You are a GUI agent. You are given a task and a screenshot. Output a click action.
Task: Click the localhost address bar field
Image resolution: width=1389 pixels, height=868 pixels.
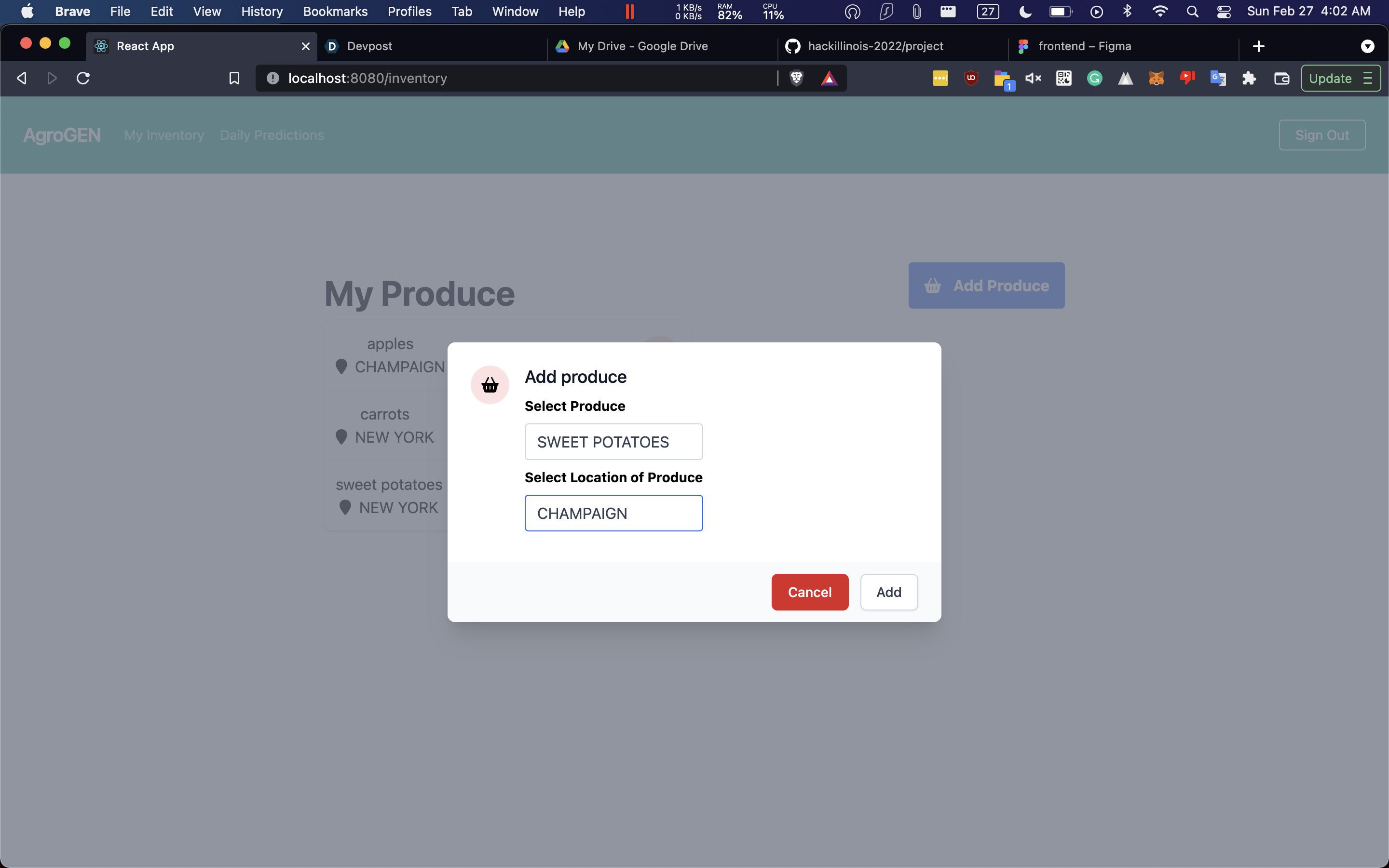(517, 78)
